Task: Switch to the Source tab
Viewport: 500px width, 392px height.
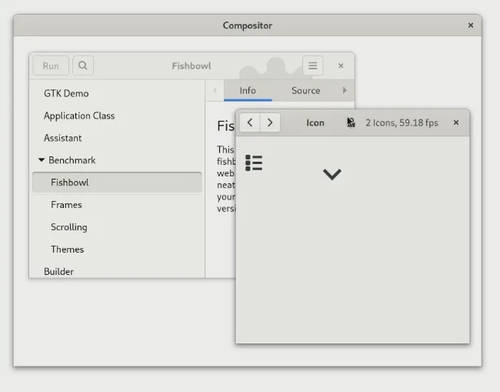Action: (x=306, y=90)
